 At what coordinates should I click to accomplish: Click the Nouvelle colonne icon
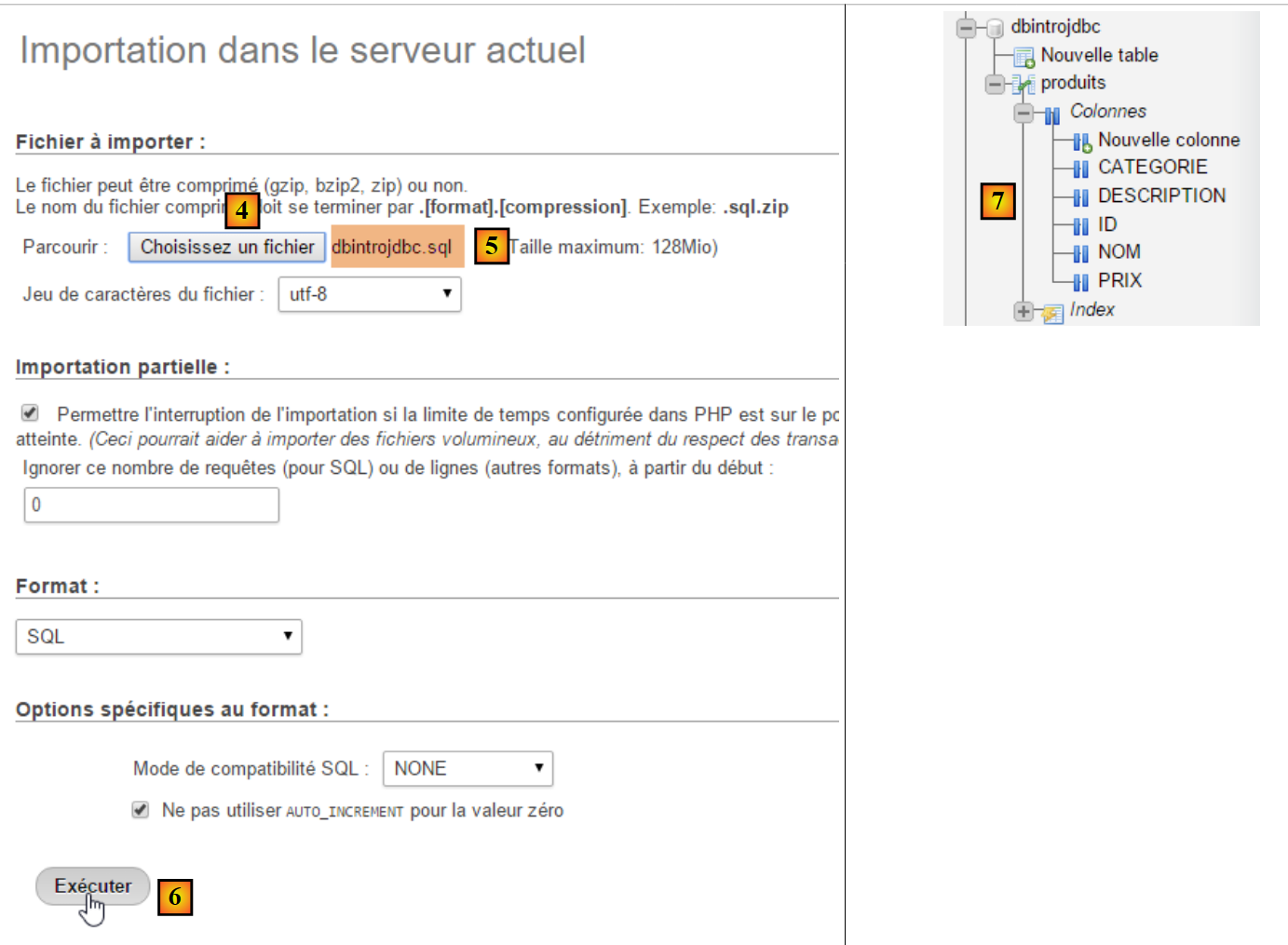(1081, 142)
